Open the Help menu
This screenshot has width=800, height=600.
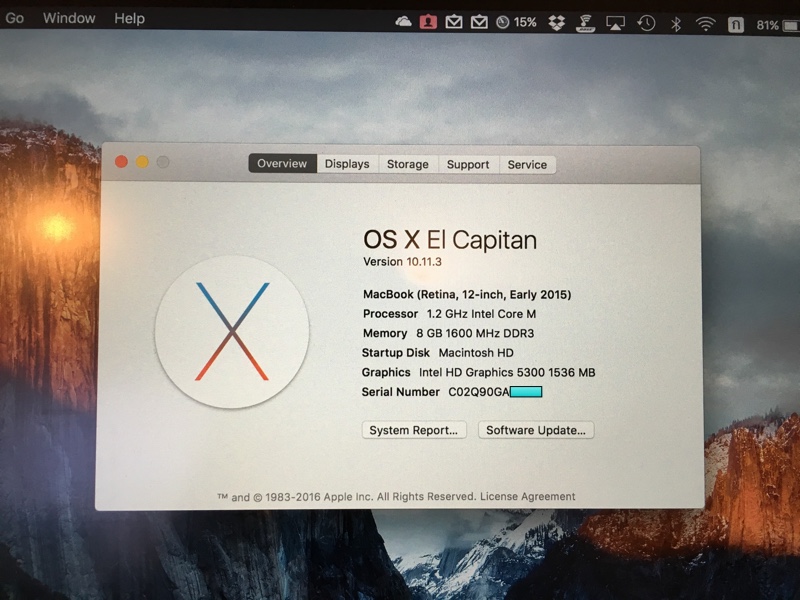coord(129,19)
